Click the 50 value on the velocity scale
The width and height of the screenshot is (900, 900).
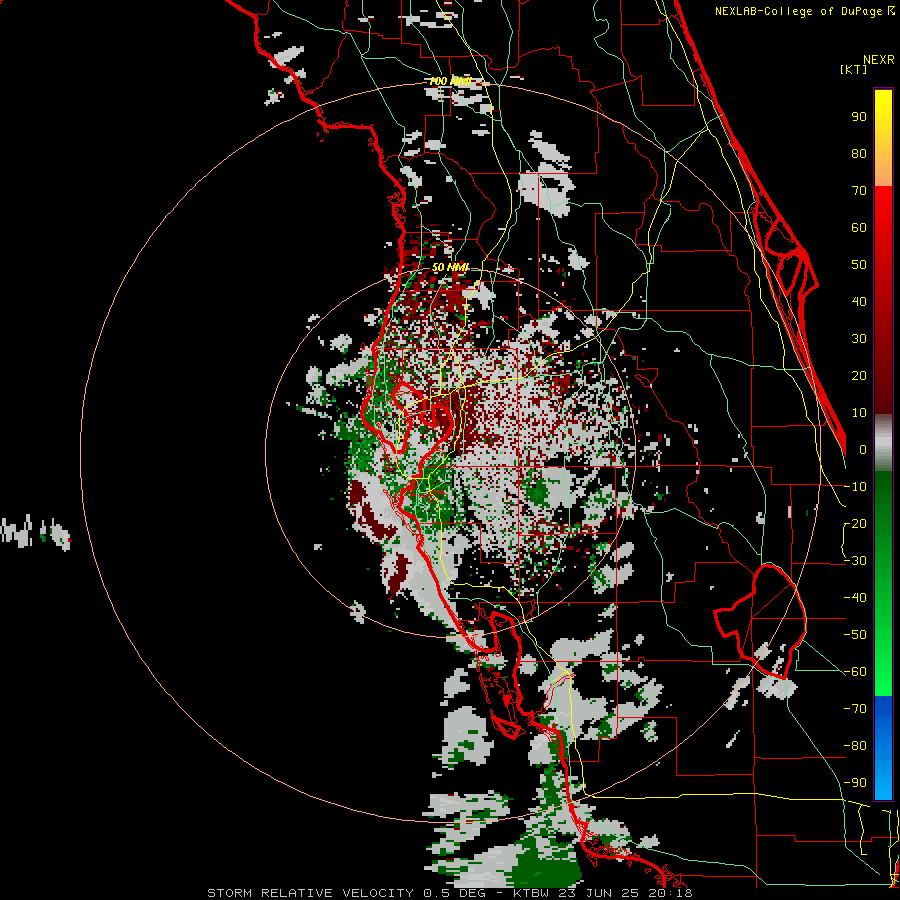(x=859, y=265)
